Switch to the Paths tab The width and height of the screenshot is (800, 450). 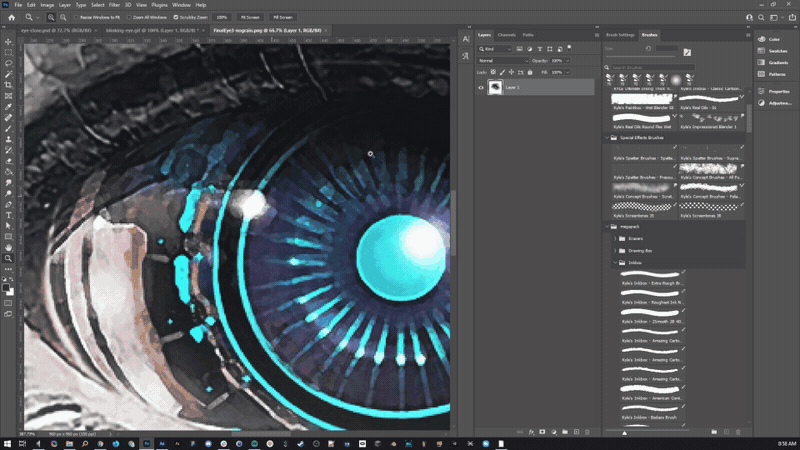pyautogui.click(x=528, y=35)
